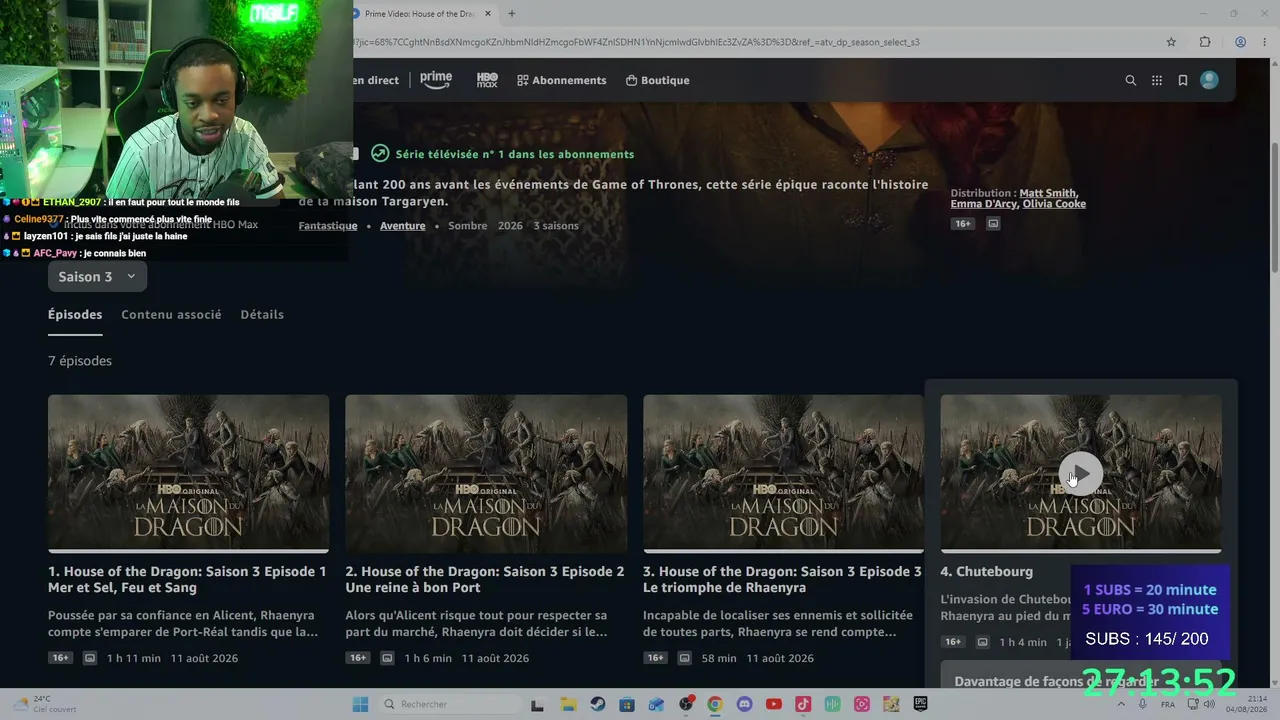1280x720 pixels.
Task: Open episode 3 thumbnail Le triomphe de Rhaenyra
Action: [783, 473]
